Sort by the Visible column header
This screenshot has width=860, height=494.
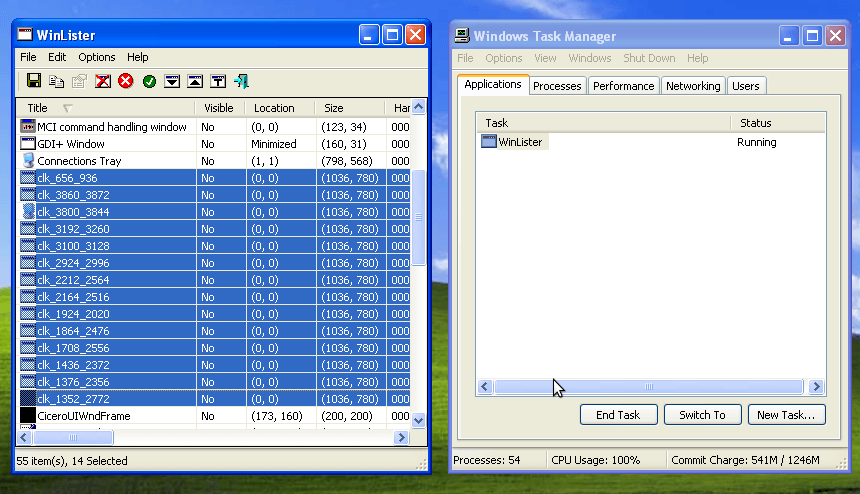(x=220, y=108)
